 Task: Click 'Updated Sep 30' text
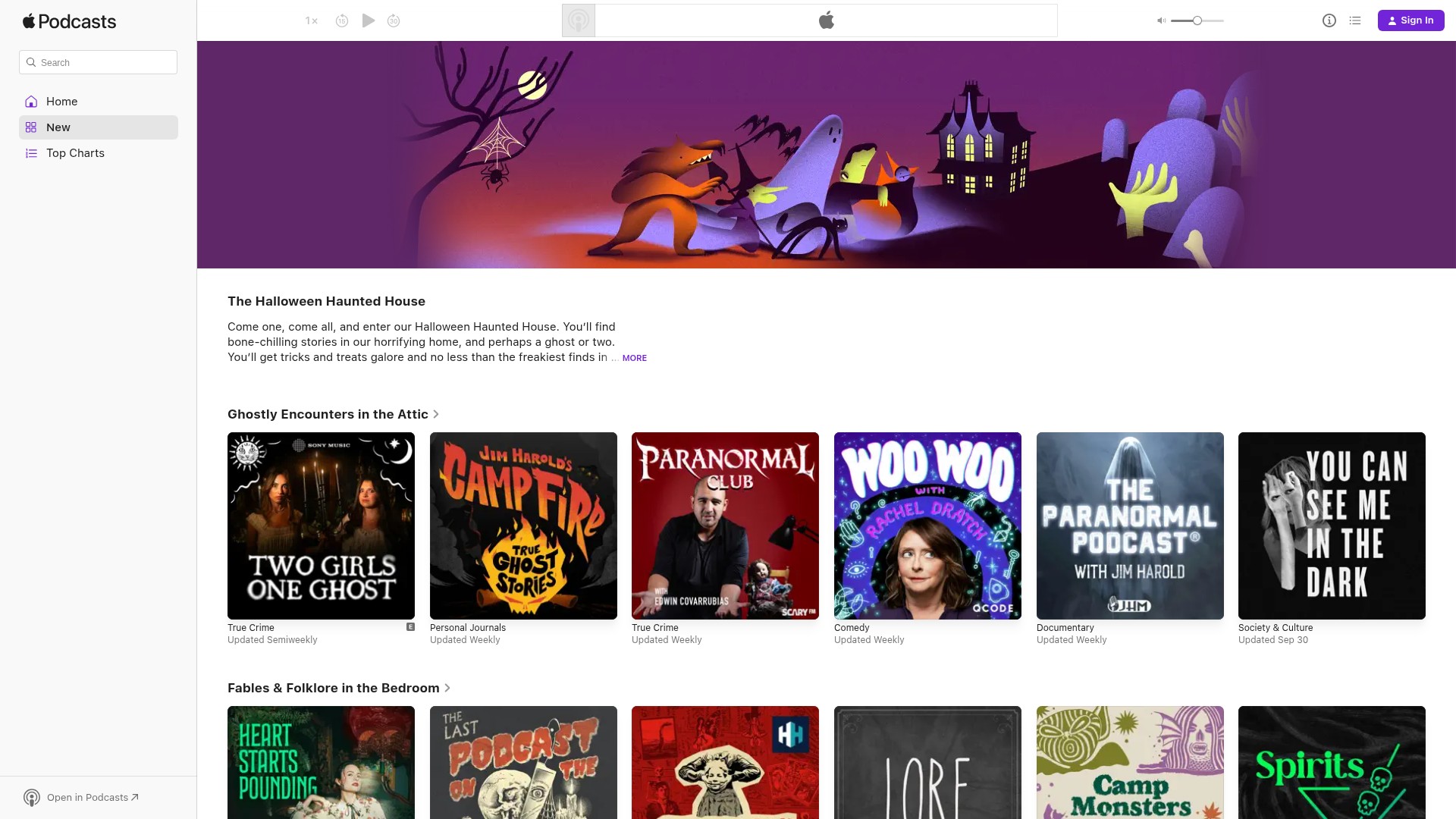(x=1273, y=640)
